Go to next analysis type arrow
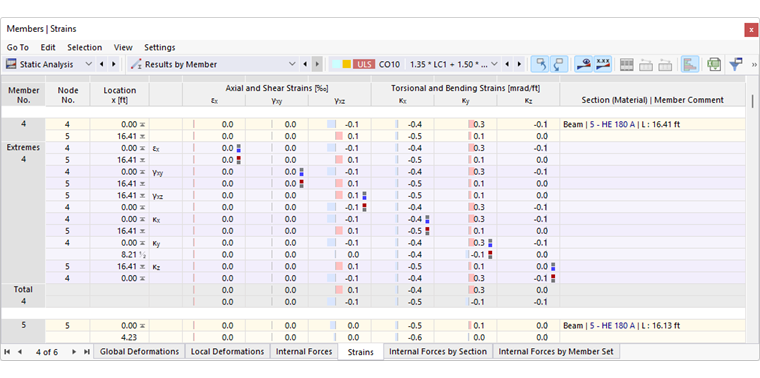The image size is (760, 378). (113, 64)
